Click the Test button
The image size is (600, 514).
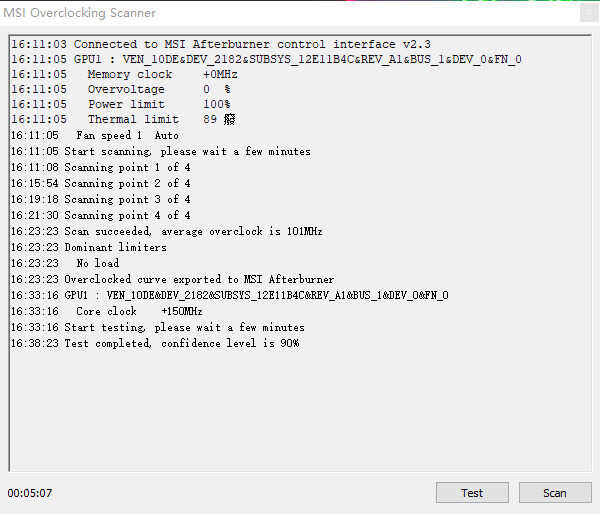tap(472, 492)
